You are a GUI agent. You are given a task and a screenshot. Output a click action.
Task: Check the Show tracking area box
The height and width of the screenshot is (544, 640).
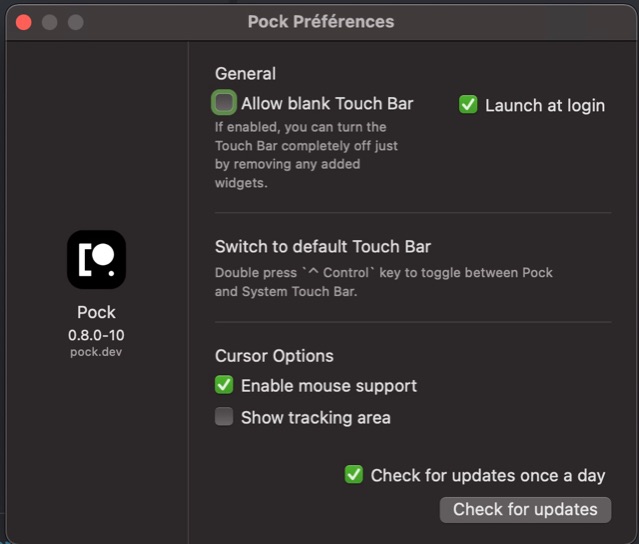pos(224,417)
